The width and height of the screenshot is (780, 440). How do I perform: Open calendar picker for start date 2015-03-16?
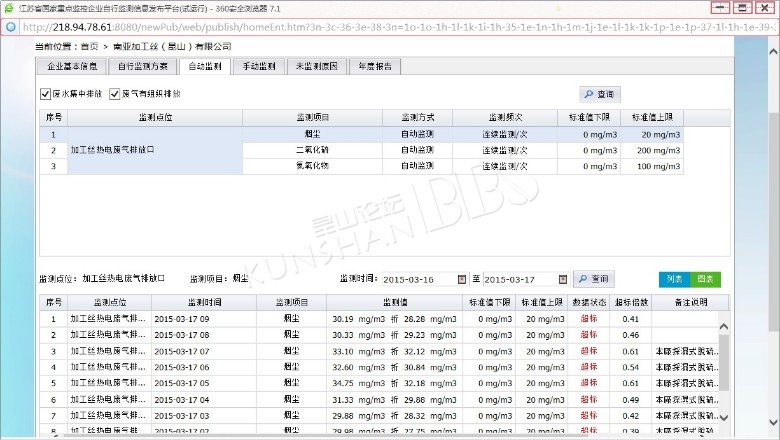click(x=461, y=279)
